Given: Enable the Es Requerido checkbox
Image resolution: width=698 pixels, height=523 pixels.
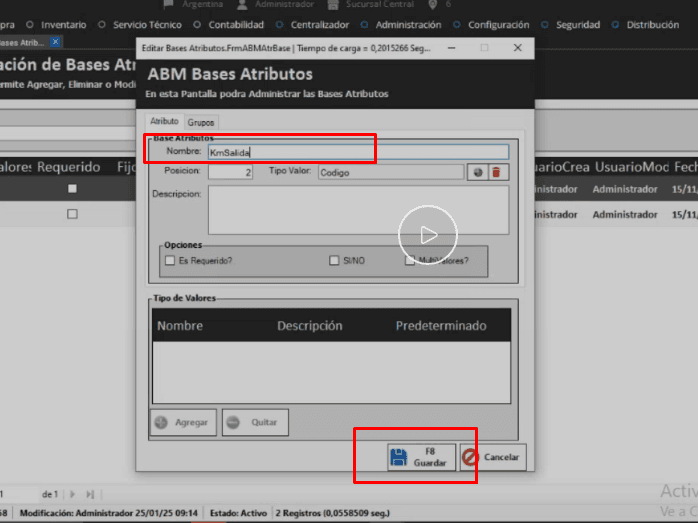Looking at the screenshot, I should (x=170, y=261).
